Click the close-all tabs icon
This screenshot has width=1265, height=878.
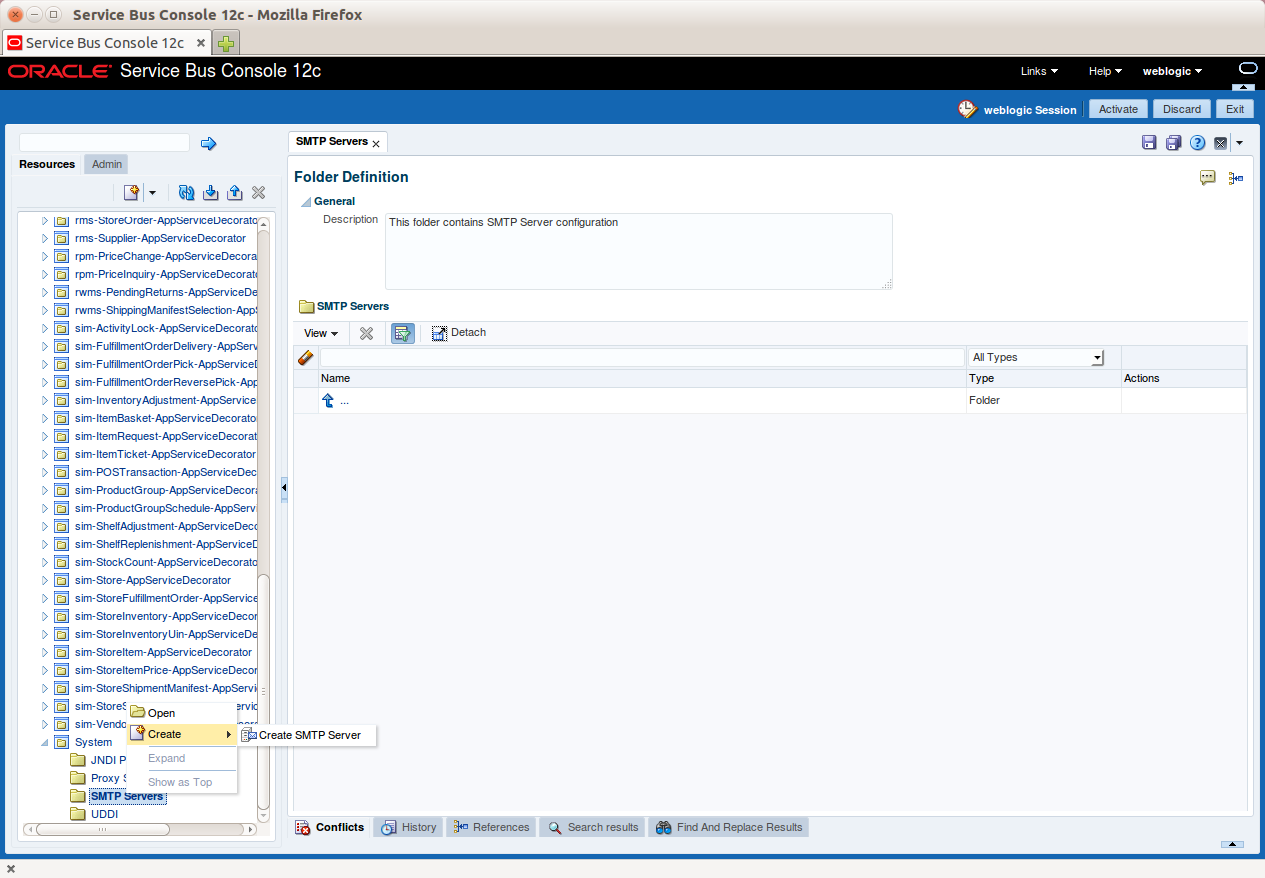coord(1221,143)
